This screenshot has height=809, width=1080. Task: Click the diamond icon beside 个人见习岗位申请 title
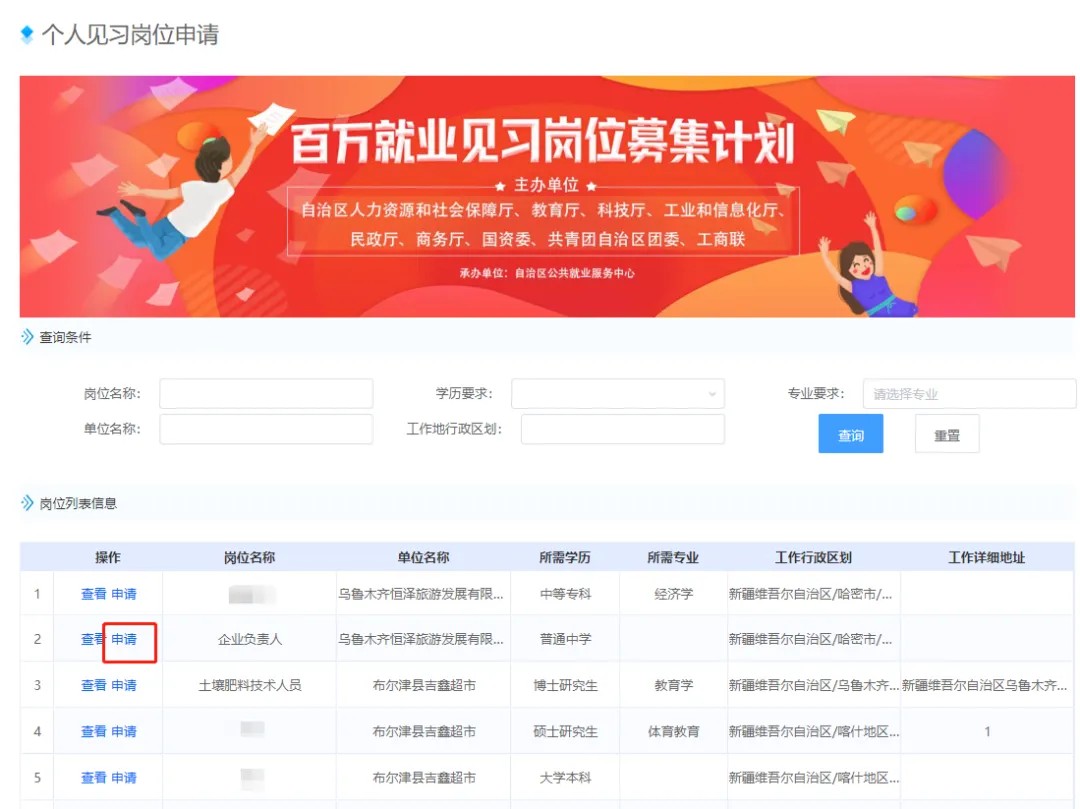[27, 35]
